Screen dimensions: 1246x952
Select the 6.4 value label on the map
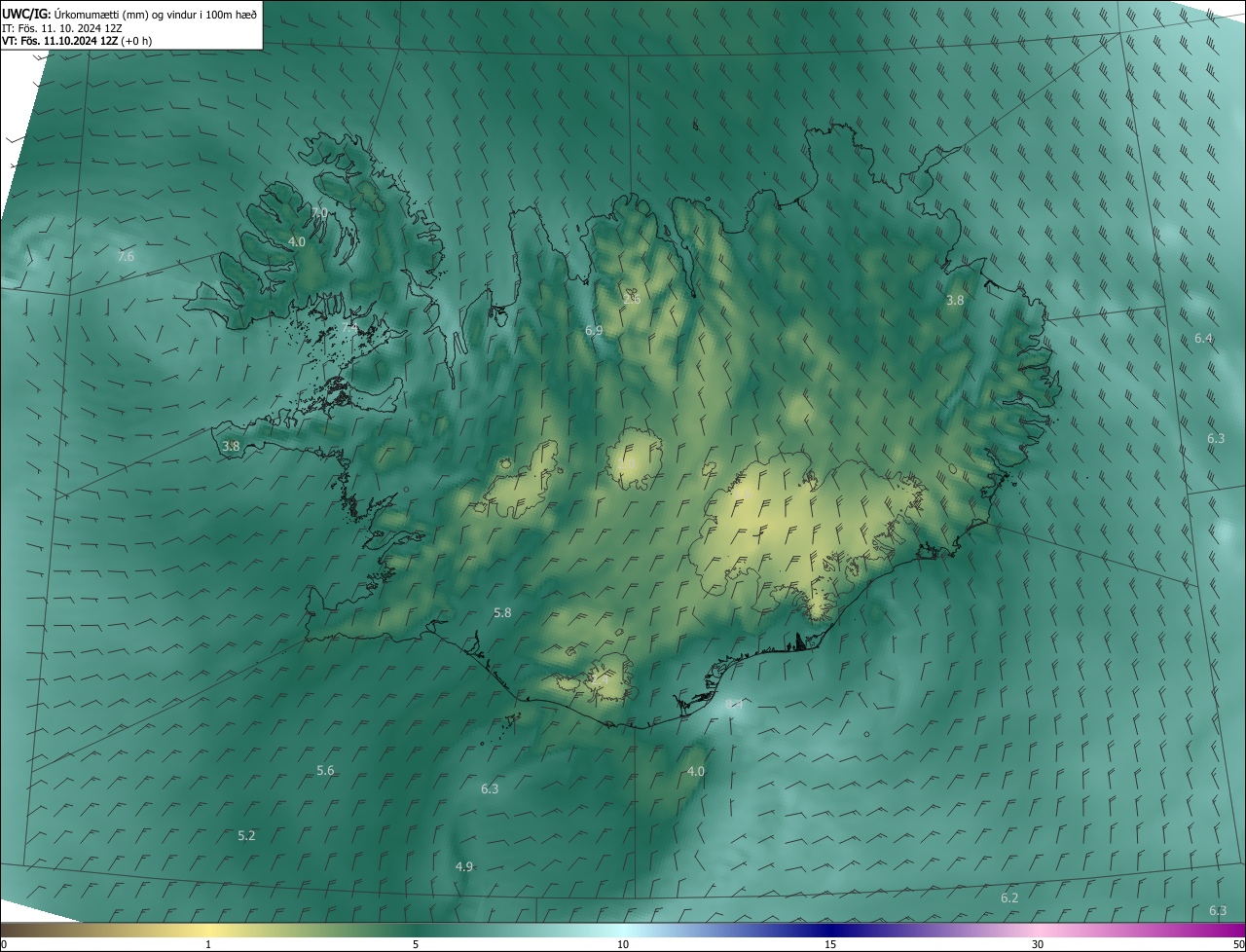pyautogui.click(x=1203, y=339)
